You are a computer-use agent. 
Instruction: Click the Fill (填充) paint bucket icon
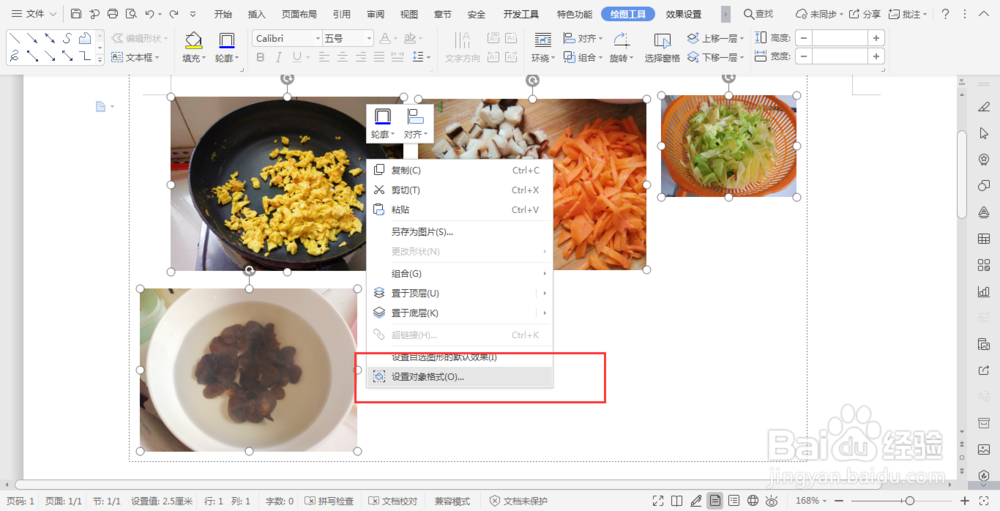coord(193,40)
